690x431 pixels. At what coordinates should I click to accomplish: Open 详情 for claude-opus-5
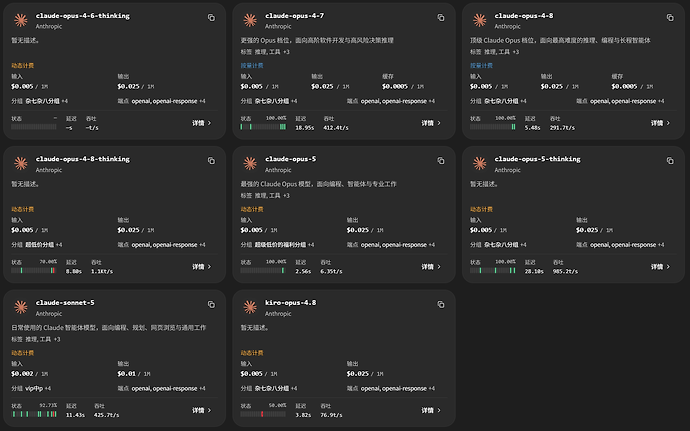click(x=431, y=267)
